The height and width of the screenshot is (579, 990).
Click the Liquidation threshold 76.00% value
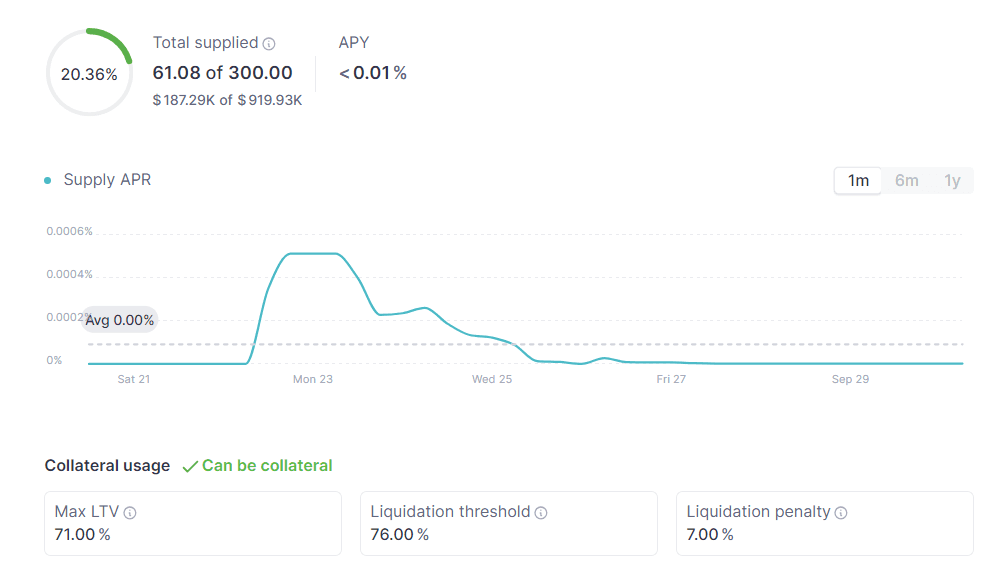pos(399,535)
